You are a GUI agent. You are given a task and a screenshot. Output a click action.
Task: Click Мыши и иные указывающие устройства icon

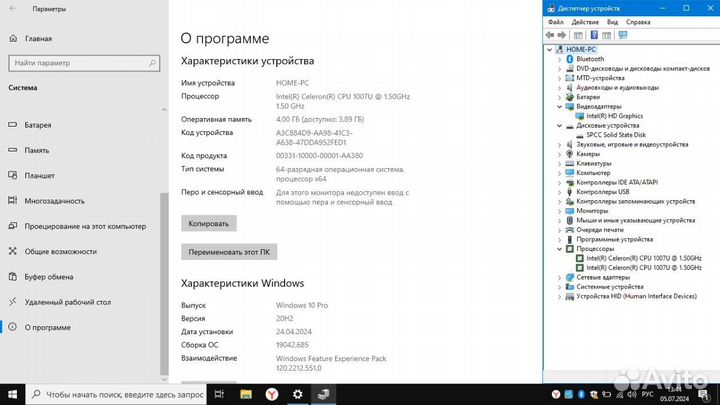570,220
